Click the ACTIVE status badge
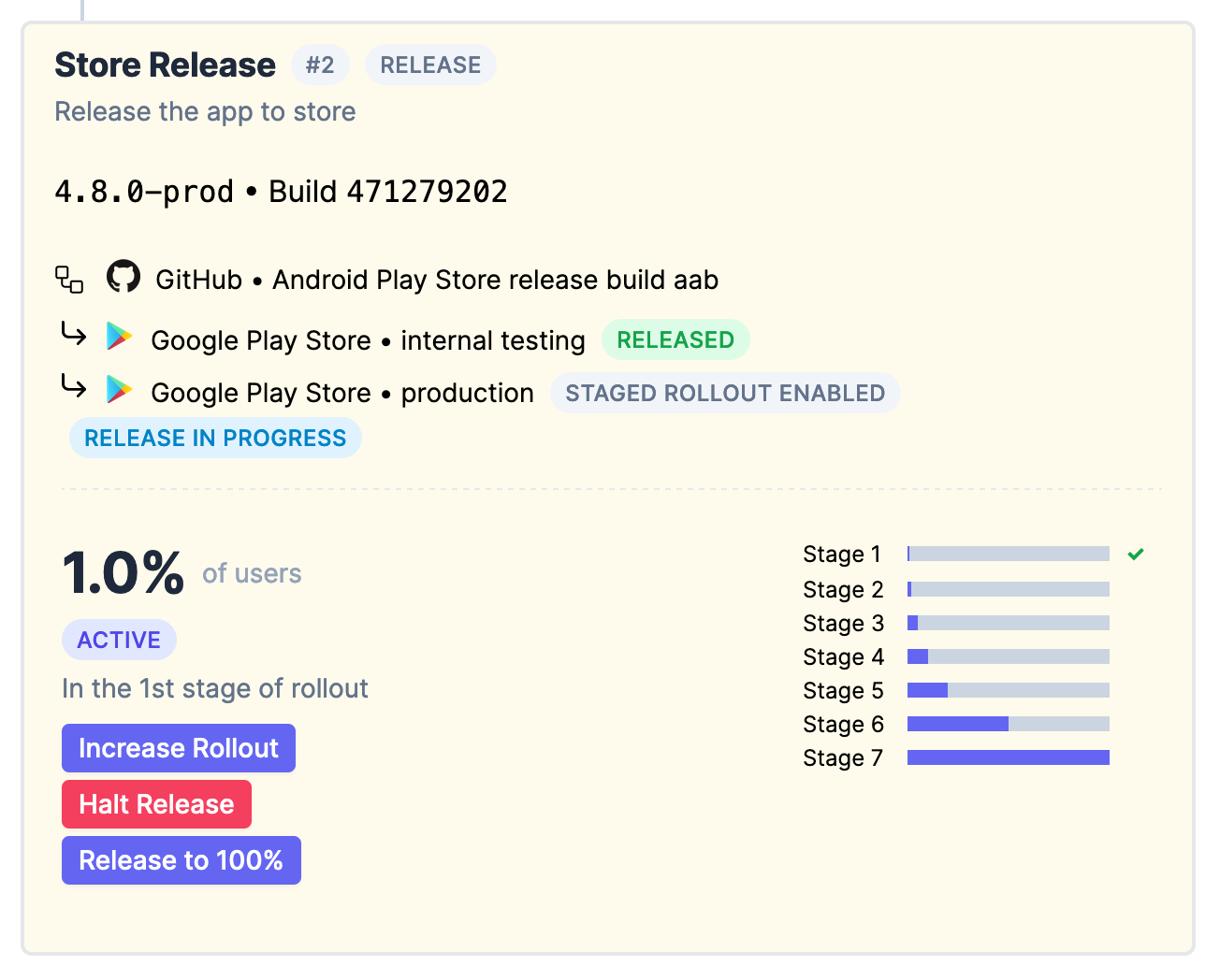This screenshot has width=1220, height=980. tap(119, 640)
